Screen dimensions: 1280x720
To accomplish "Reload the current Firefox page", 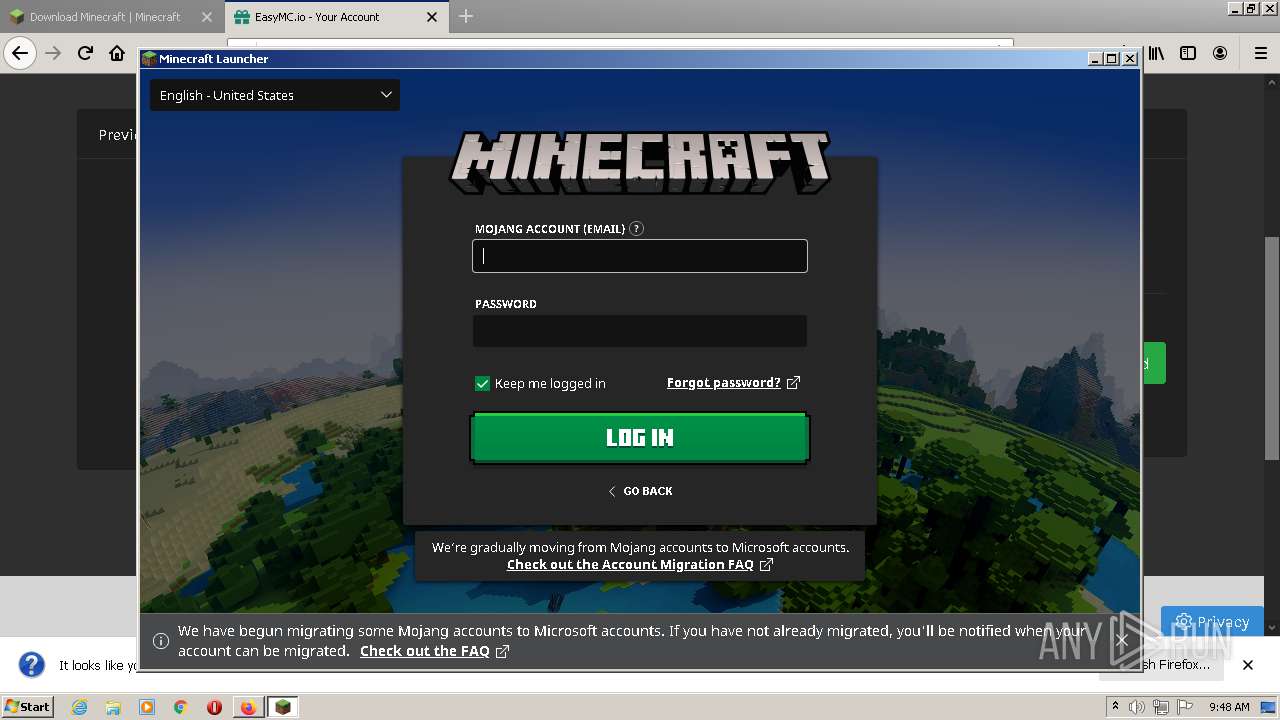I will (85, 53).
